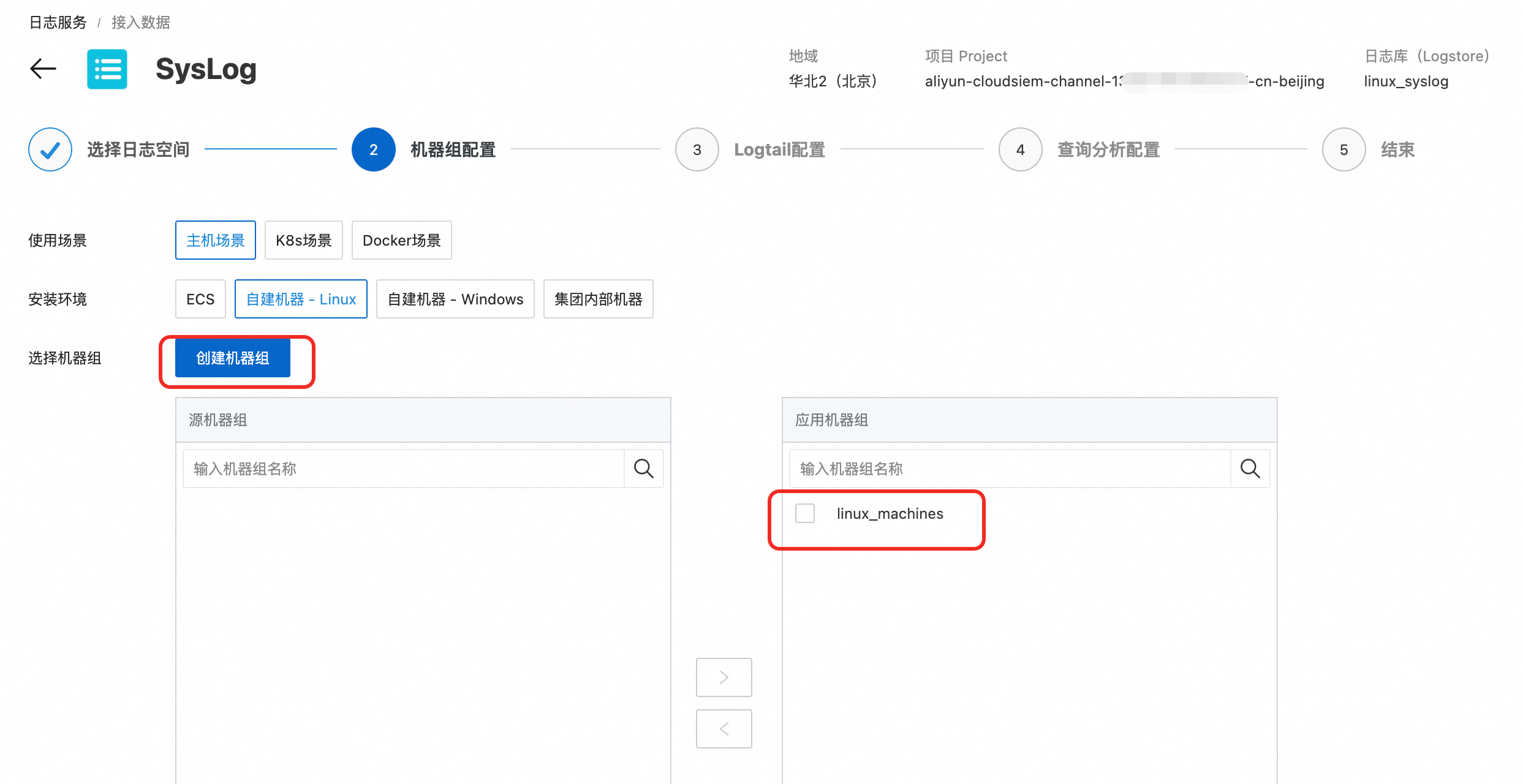Viewport: 1523px width, 784px height.
Task: Click the right arrow transfer button
Action: click(724, 677)
